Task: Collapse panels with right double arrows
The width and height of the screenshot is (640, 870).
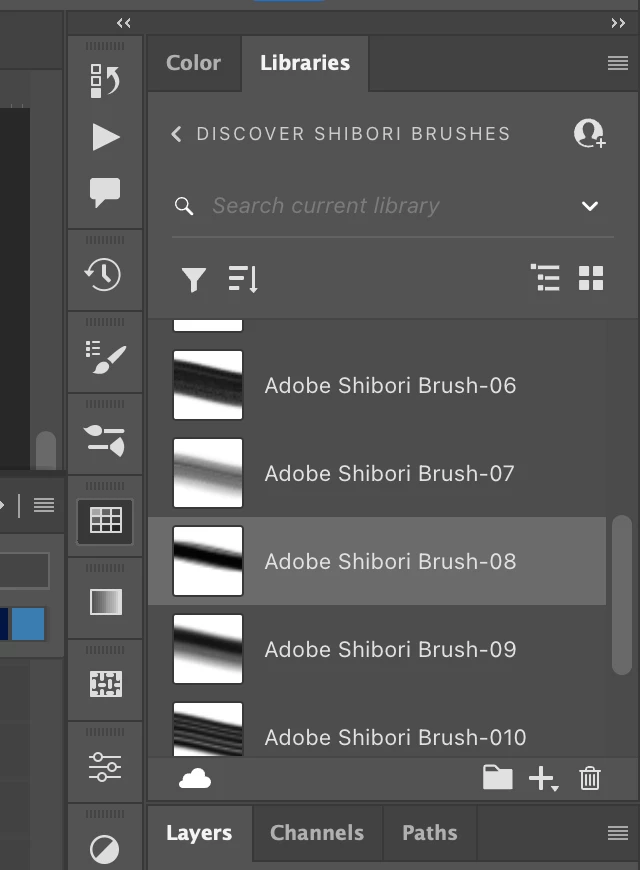Action: pyautogui.click(x=618, y=23)
